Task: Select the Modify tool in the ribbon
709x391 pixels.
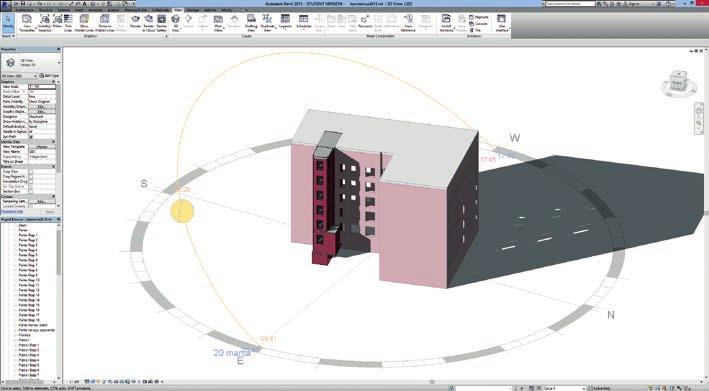Action: 8,23
